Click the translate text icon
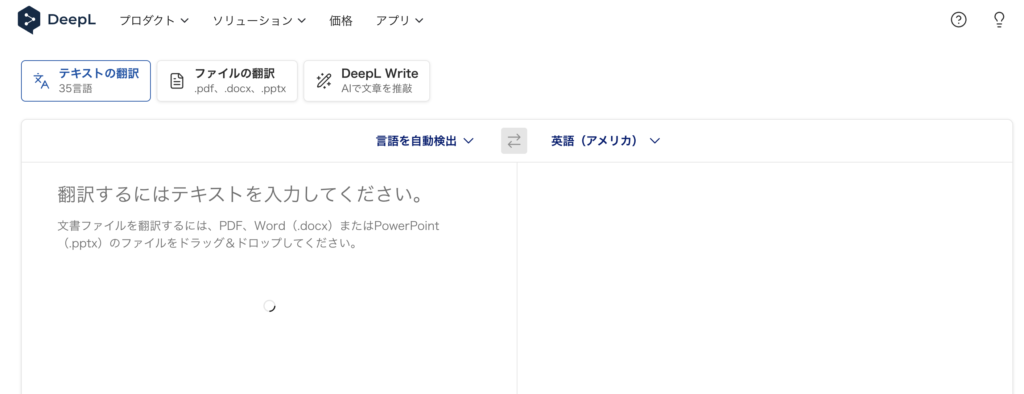The image size is (1024, 394). (41, 81)
